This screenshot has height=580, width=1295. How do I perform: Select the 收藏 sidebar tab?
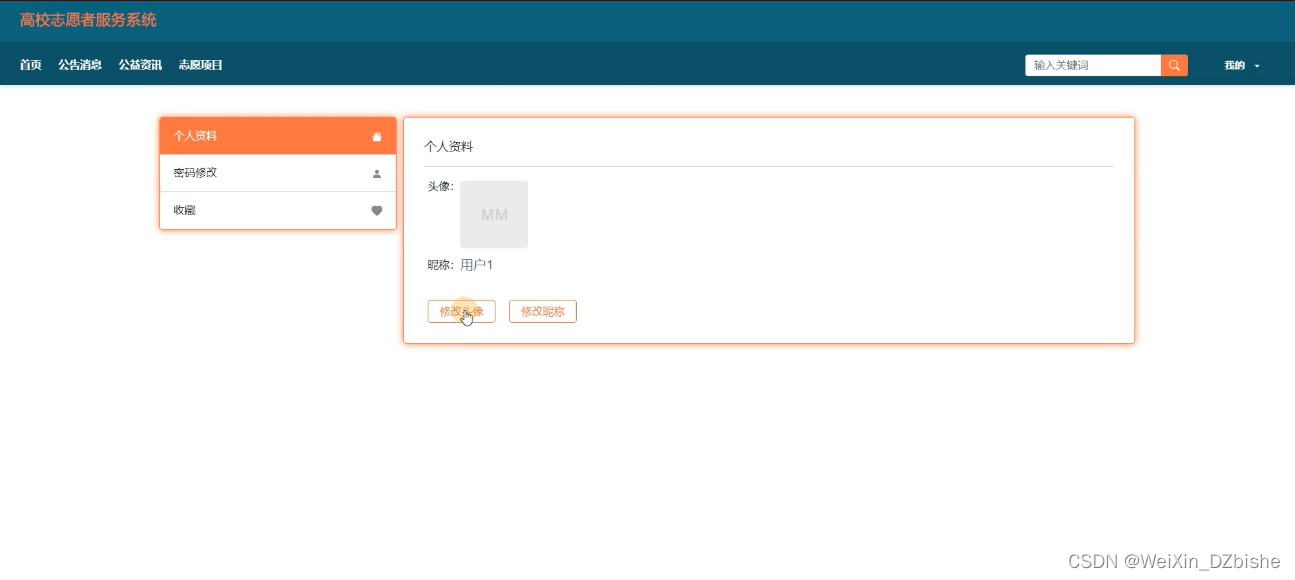pos(278,210)
